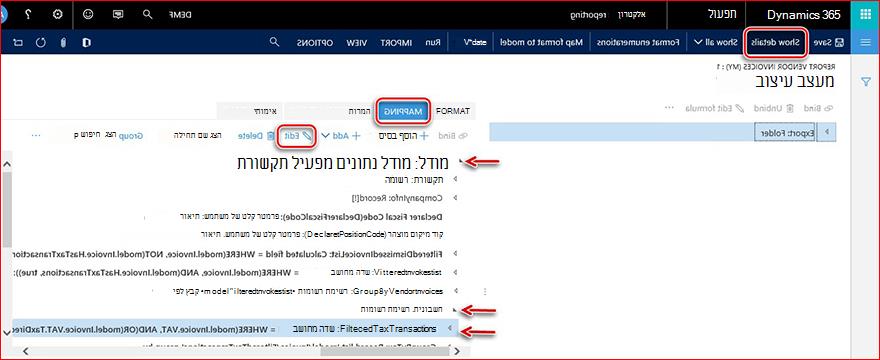
Task: Click the search magnifier in the blue action bar
Action: (x=274, y=42)
